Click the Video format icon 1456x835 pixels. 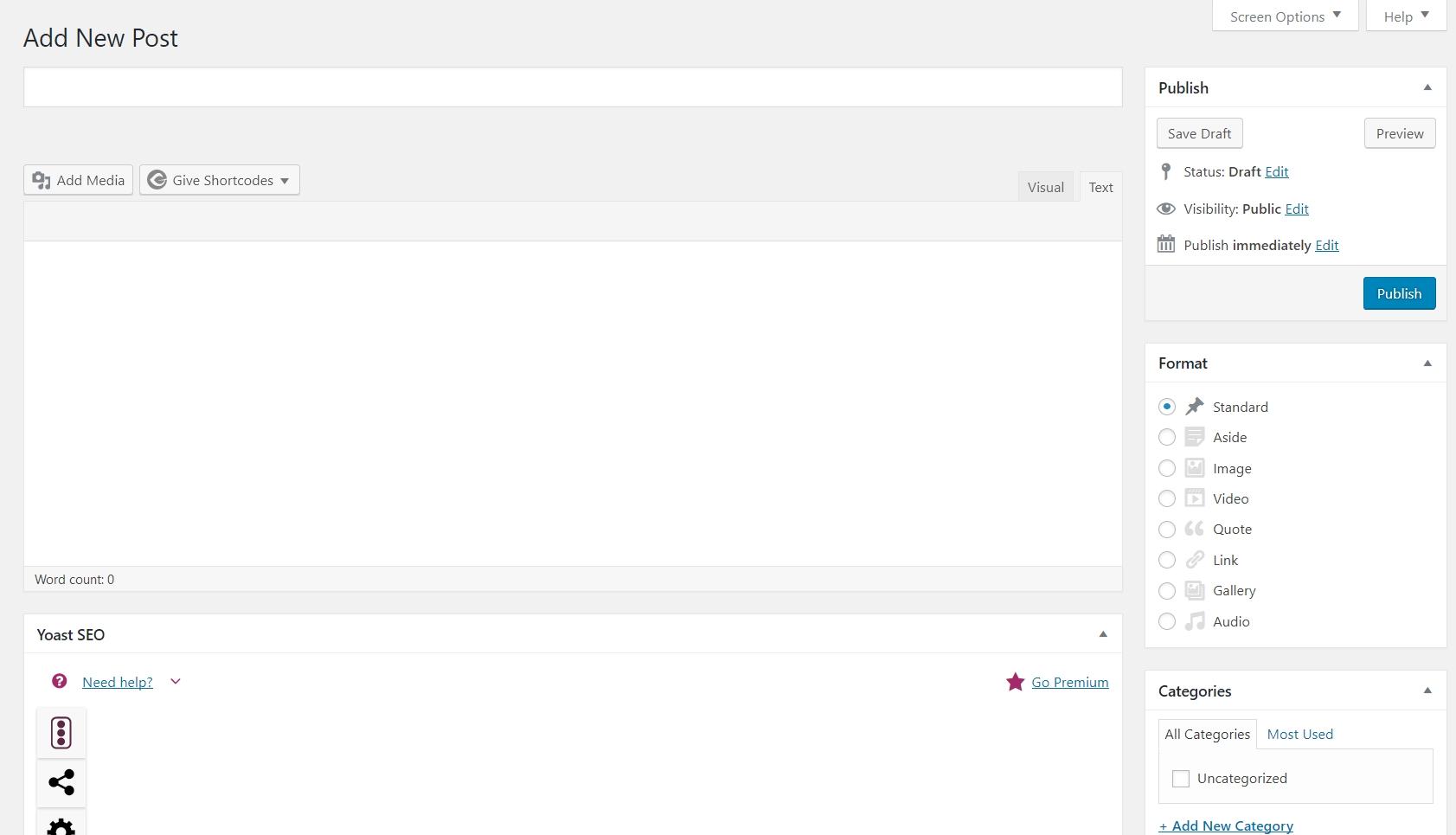pos(1195,498)
